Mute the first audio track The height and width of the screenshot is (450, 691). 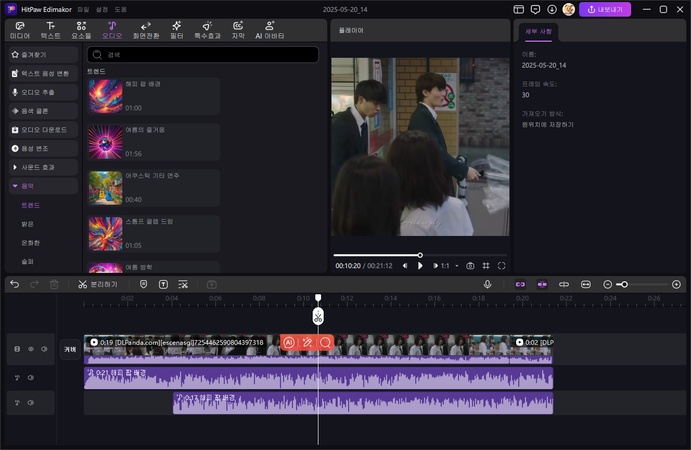(x=30, y=377)
